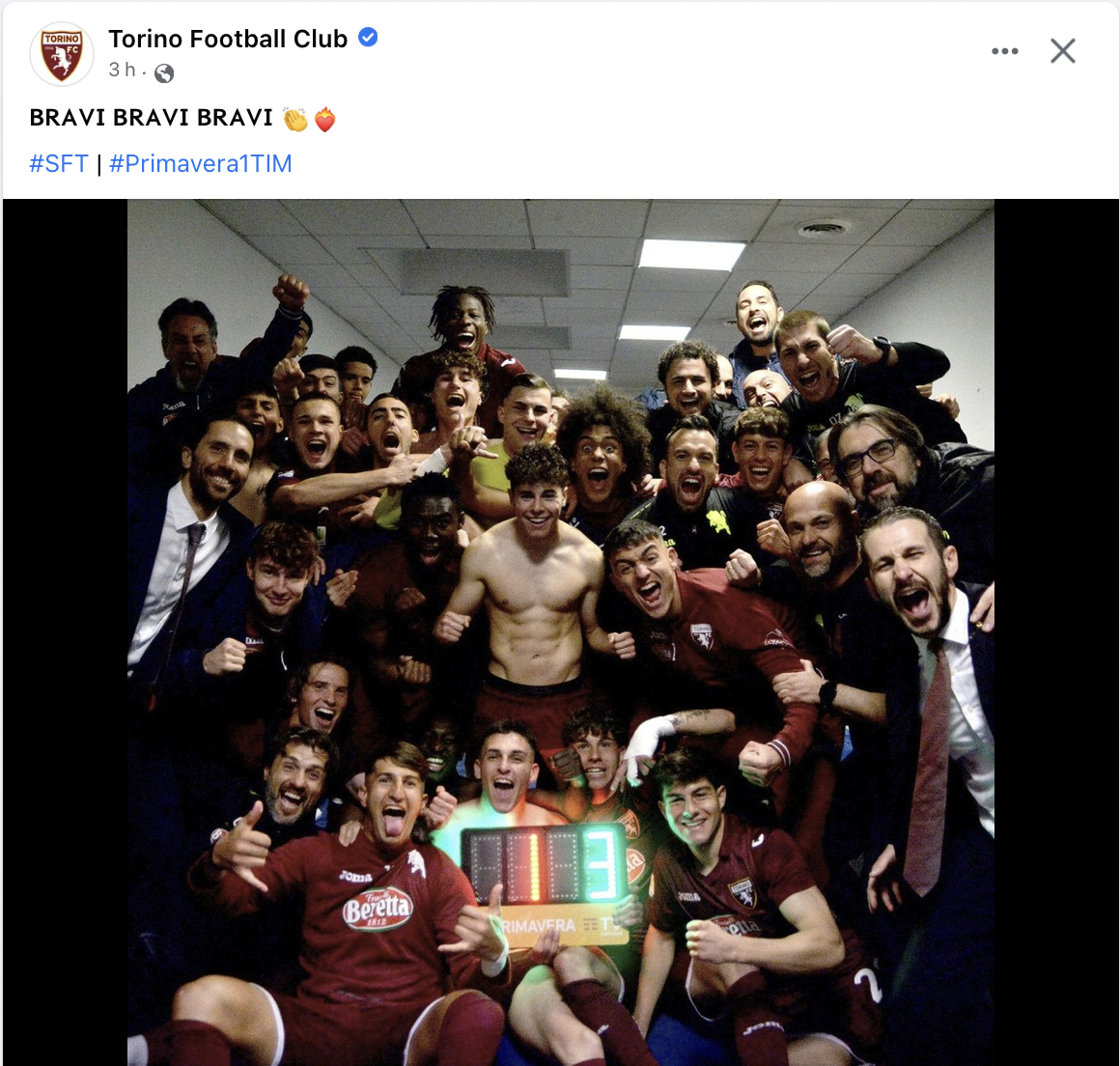Close the post with the X button
Screen dimensions: 1120x1066
coord(1062,51)
